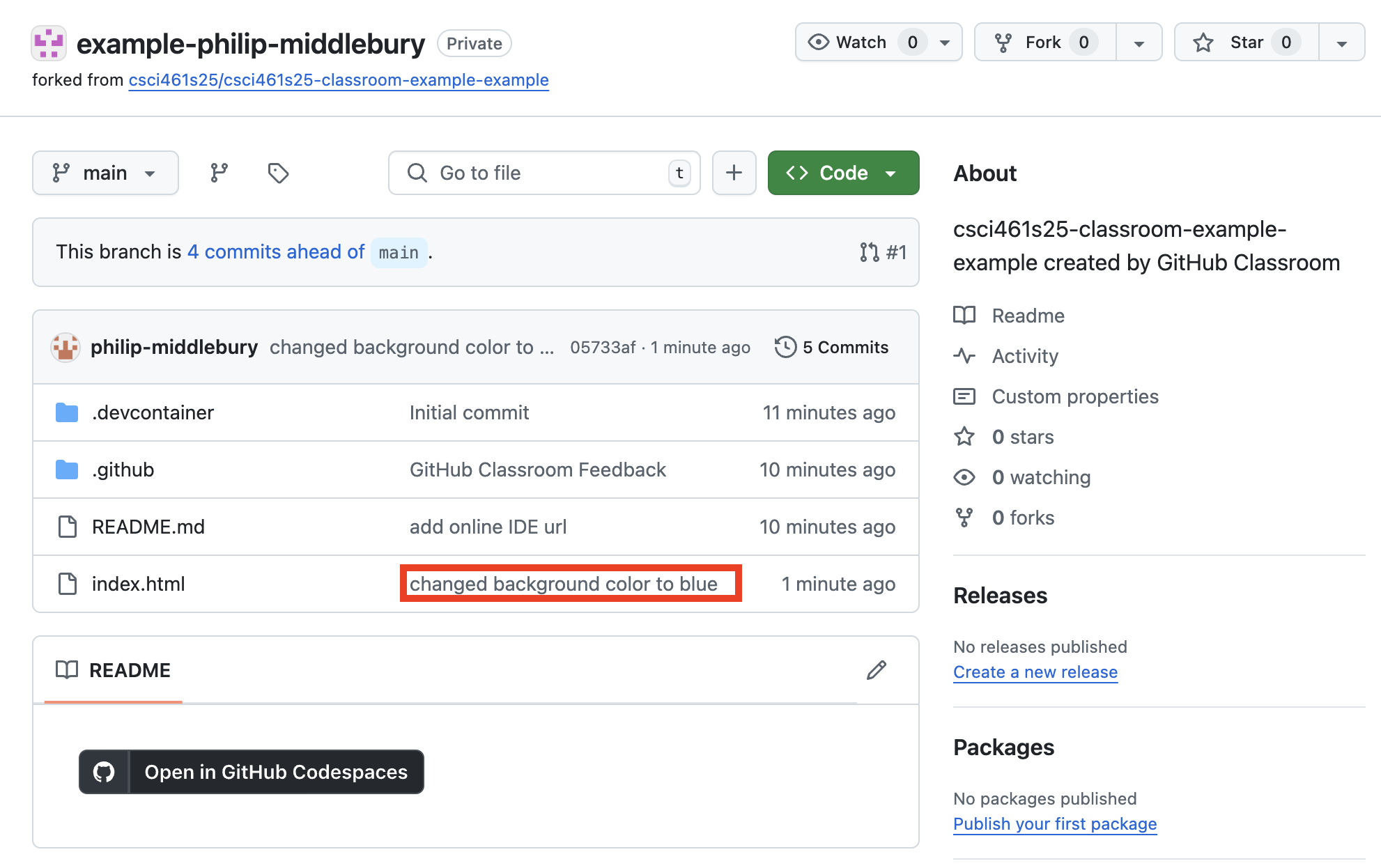Click the Releases heading
Viewport: 1381px width, 868px height.
(1000, 596)
